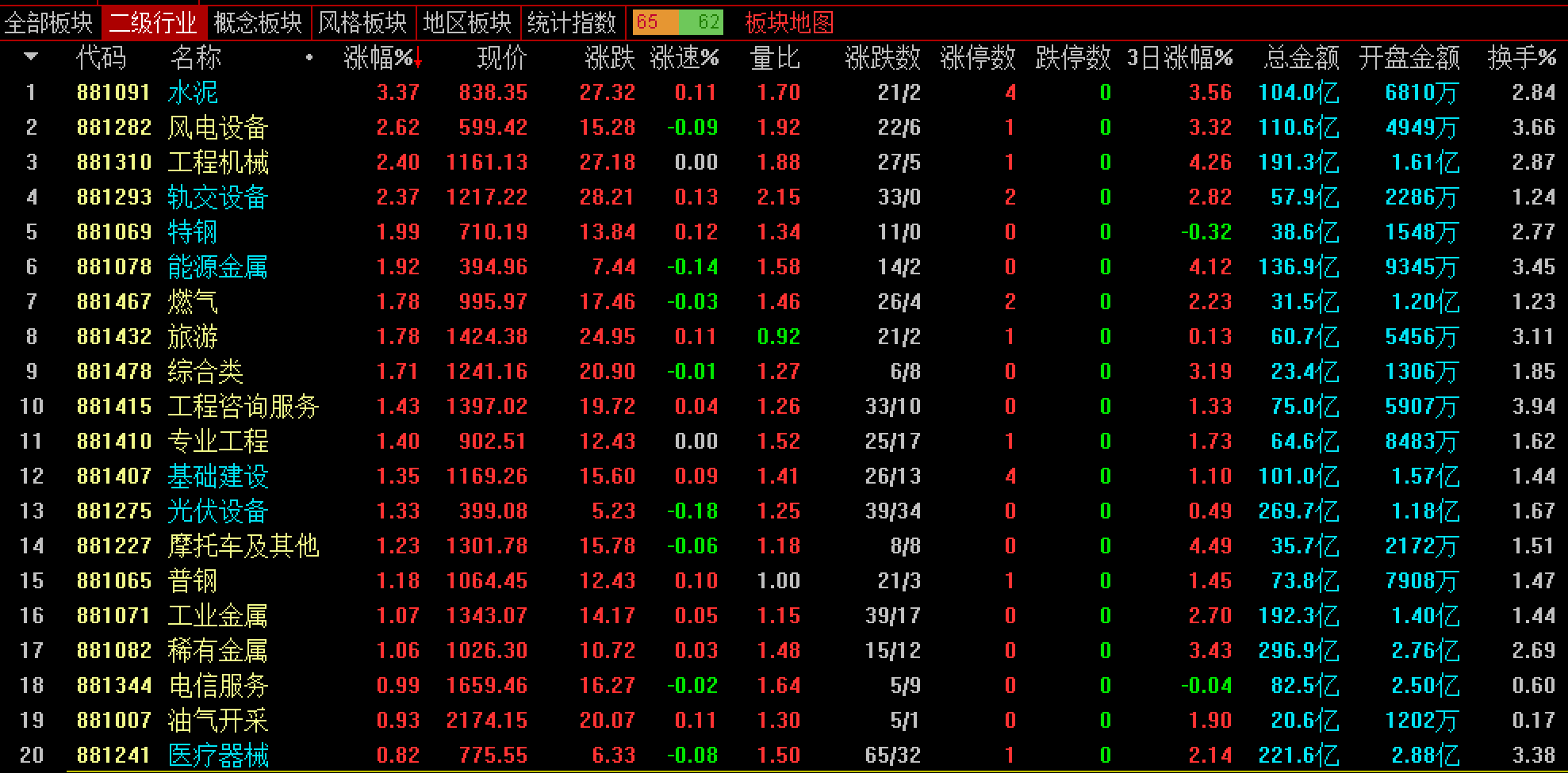Click 量比 value 0.92 for 旅游
The width and height of the screenshot is (1568, 773).
pos(779,337)
